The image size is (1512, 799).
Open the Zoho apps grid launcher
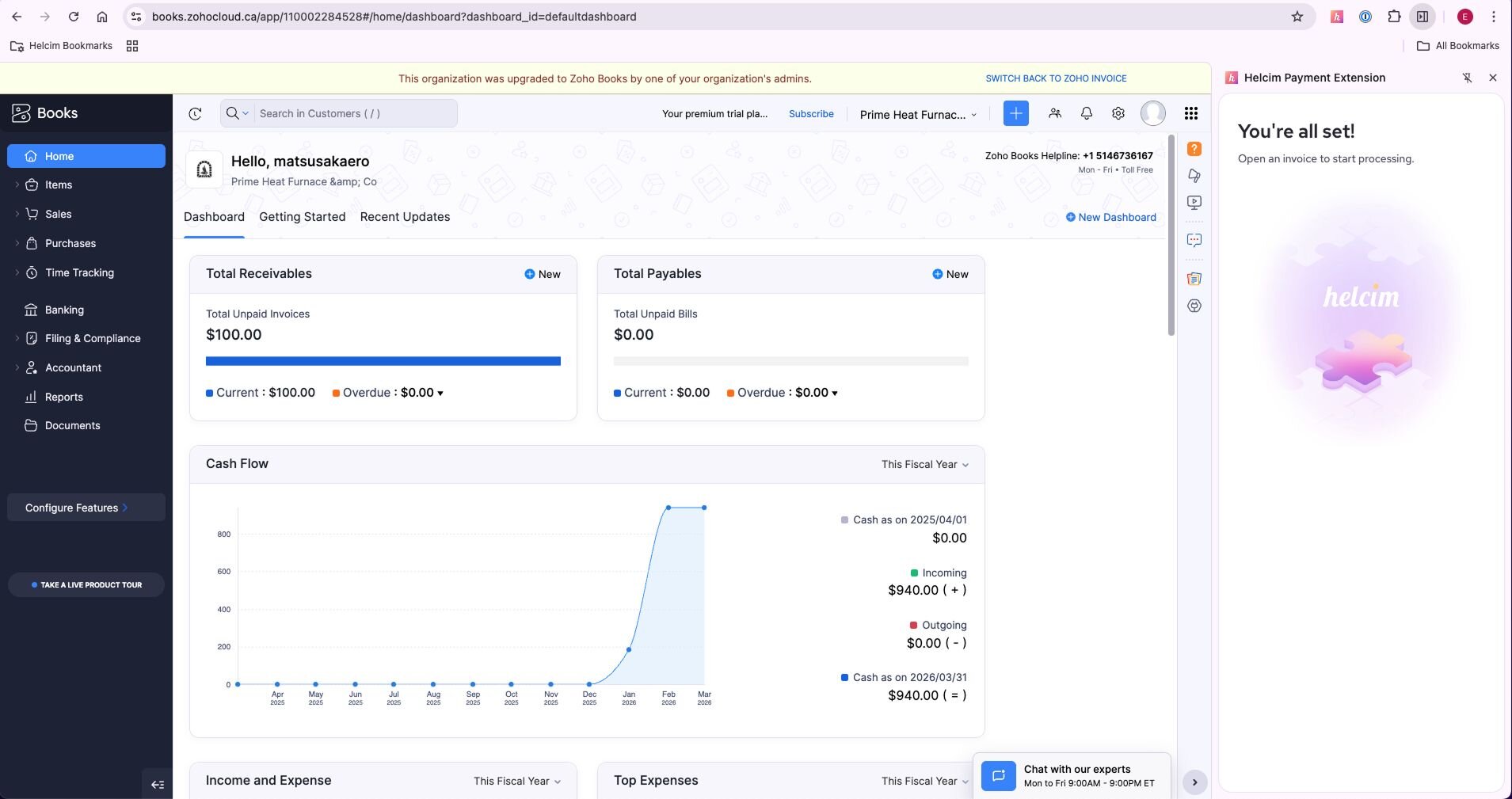pos(1190,113)
